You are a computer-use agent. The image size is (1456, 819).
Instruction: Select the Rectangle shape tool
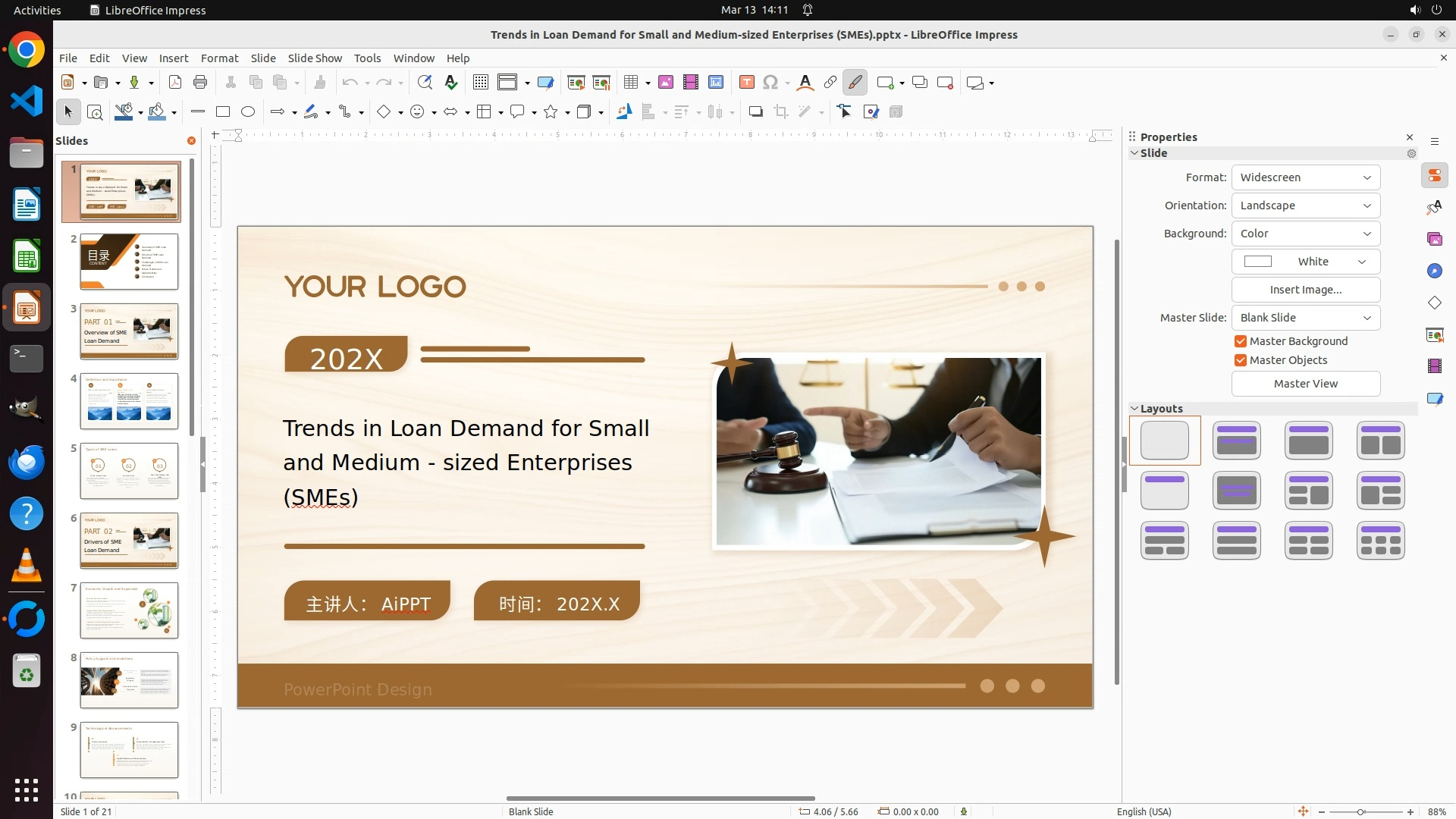tap(223, 112)
